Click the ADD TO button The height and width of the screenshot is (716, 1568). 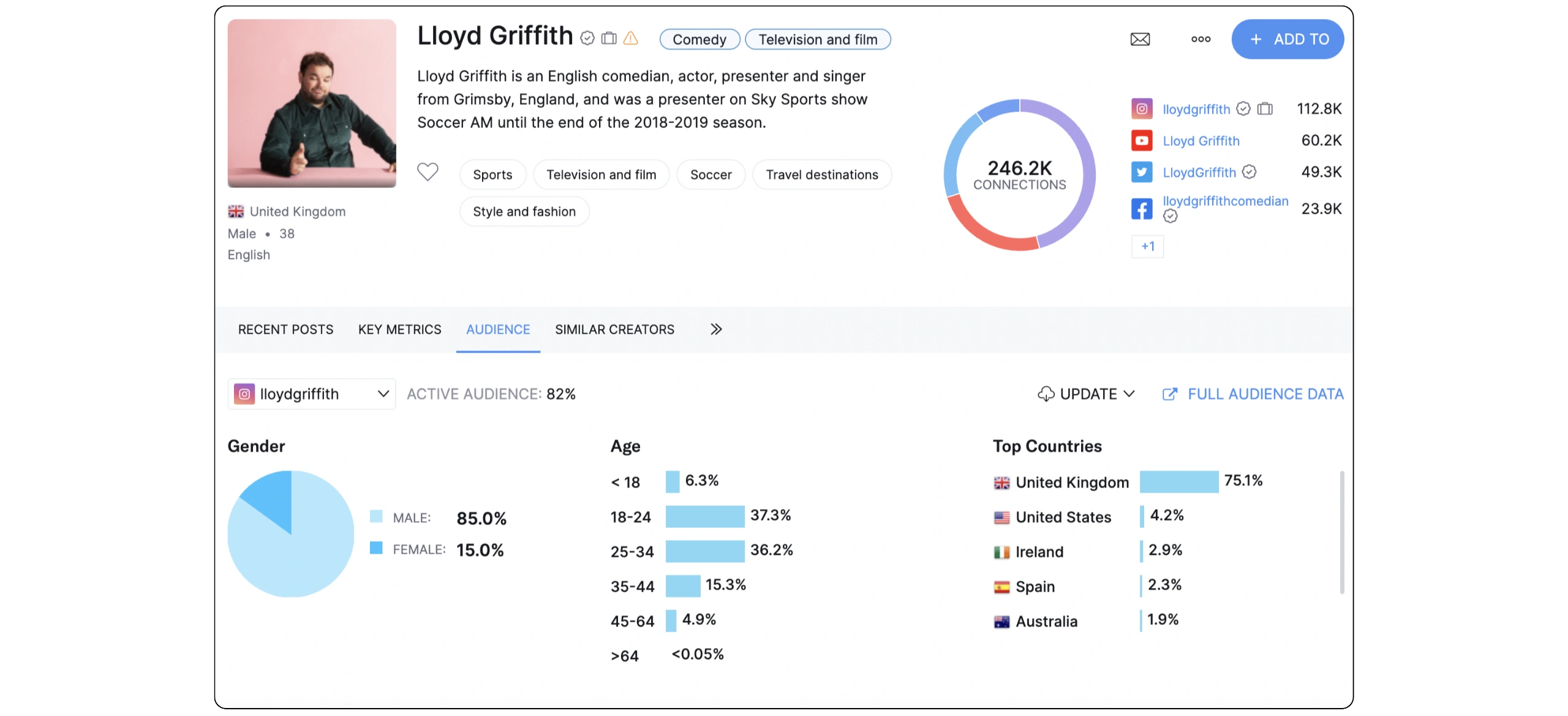[x=1287, y=39]
